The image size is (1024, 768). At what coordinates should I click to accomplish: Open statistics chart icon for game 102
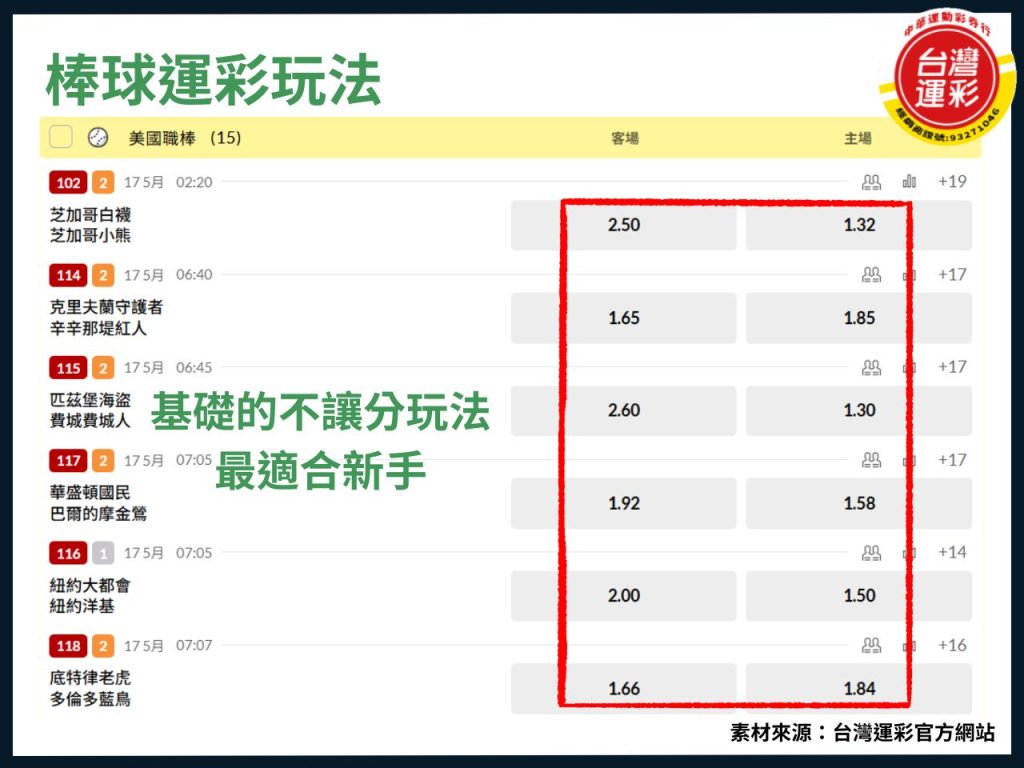[909, 181]
